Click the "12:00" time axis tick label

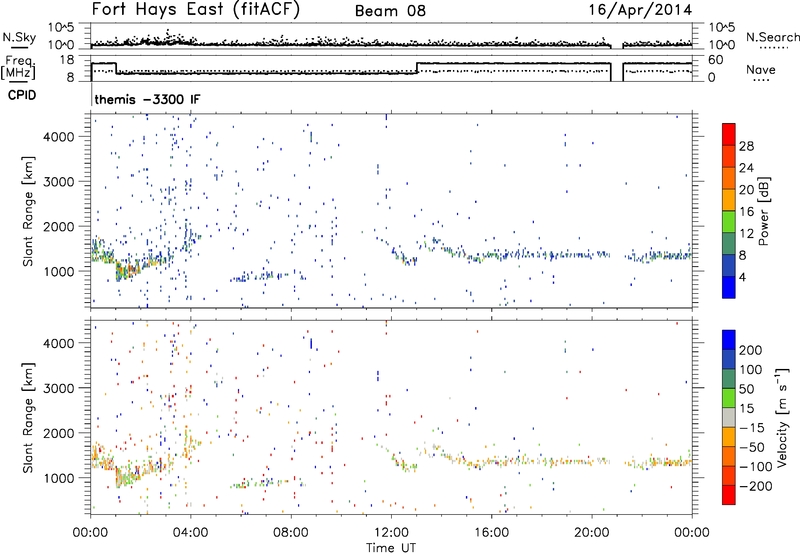pyautogui.click(x=391, y=533)
